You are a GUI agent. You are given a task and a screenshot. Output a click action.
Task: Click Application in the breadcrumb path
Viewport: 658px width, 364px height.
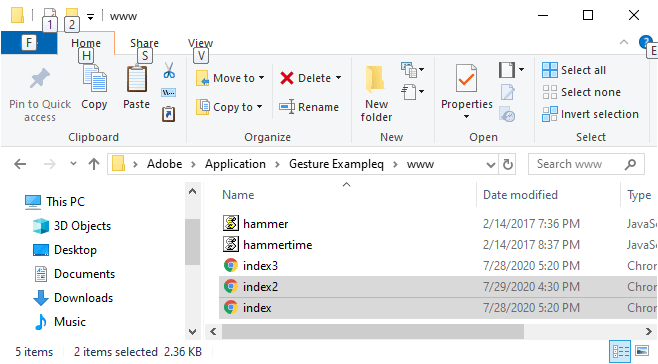[x=235, y=164]
